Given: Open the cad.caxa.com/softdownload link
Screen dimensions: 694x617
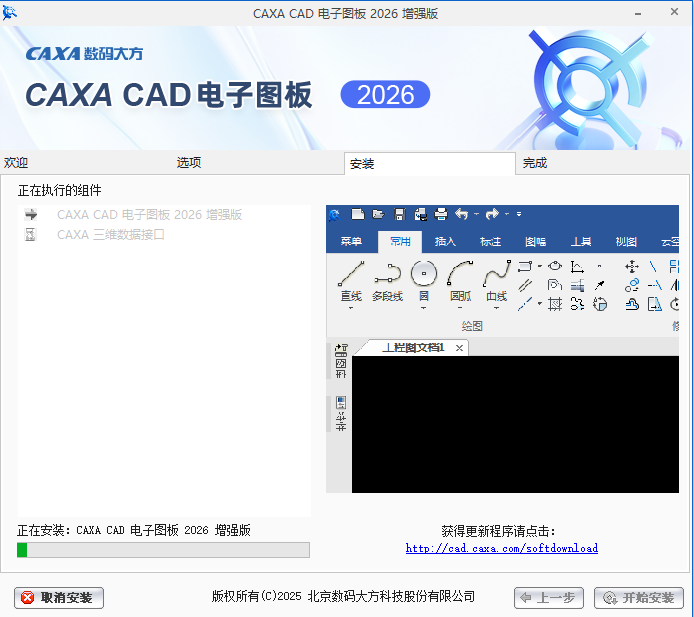Looking at the screenshot, I should pos(501,548).
